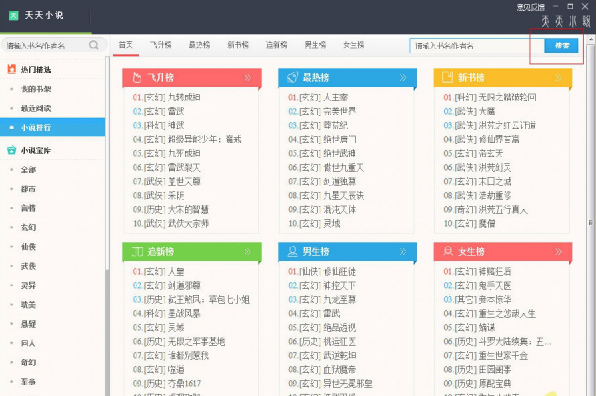Select 同人 category in sidebar

tap(28, 343)
